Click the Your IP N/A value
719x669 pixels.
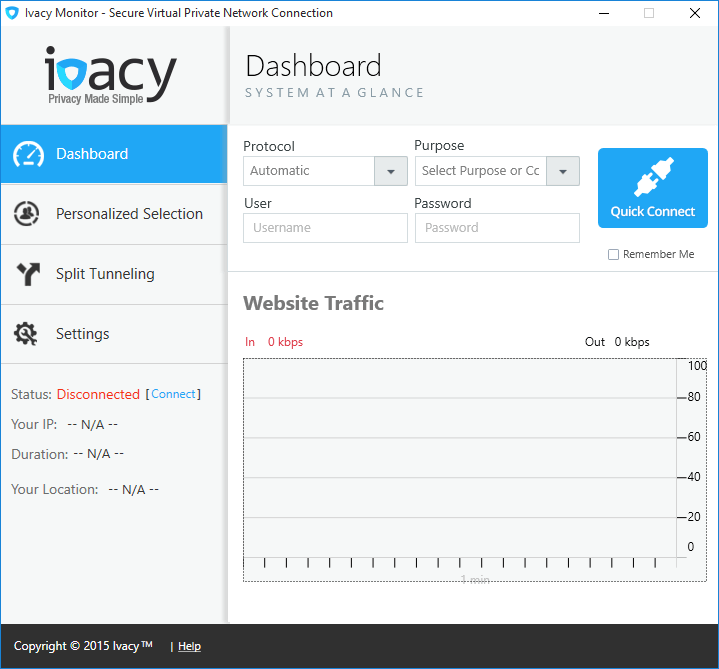pyautogui.click(x=93, y=425)
